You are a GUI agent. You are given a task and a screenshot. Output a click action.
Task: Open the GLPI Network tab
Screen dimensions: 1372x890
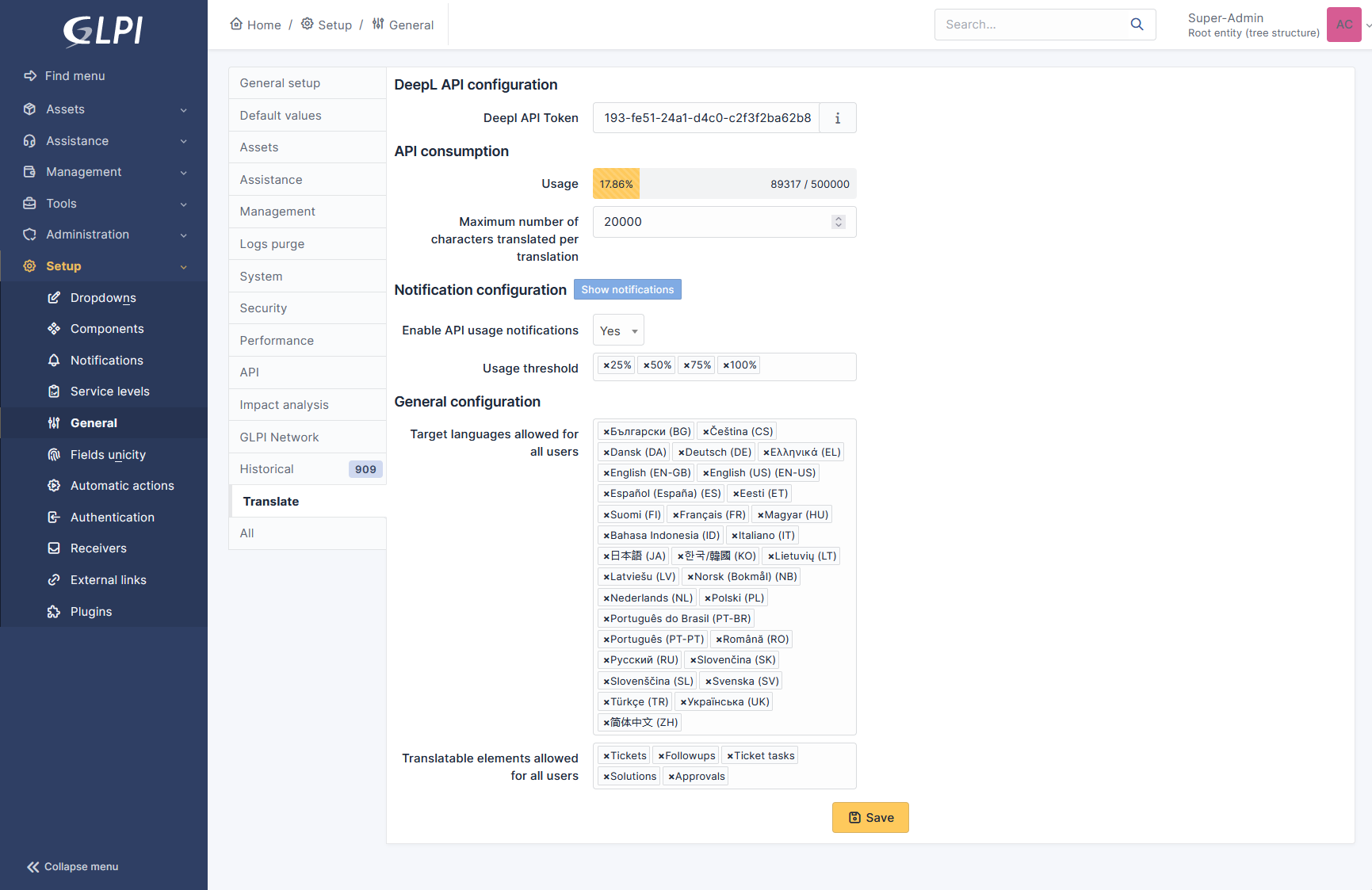(308, 437)
